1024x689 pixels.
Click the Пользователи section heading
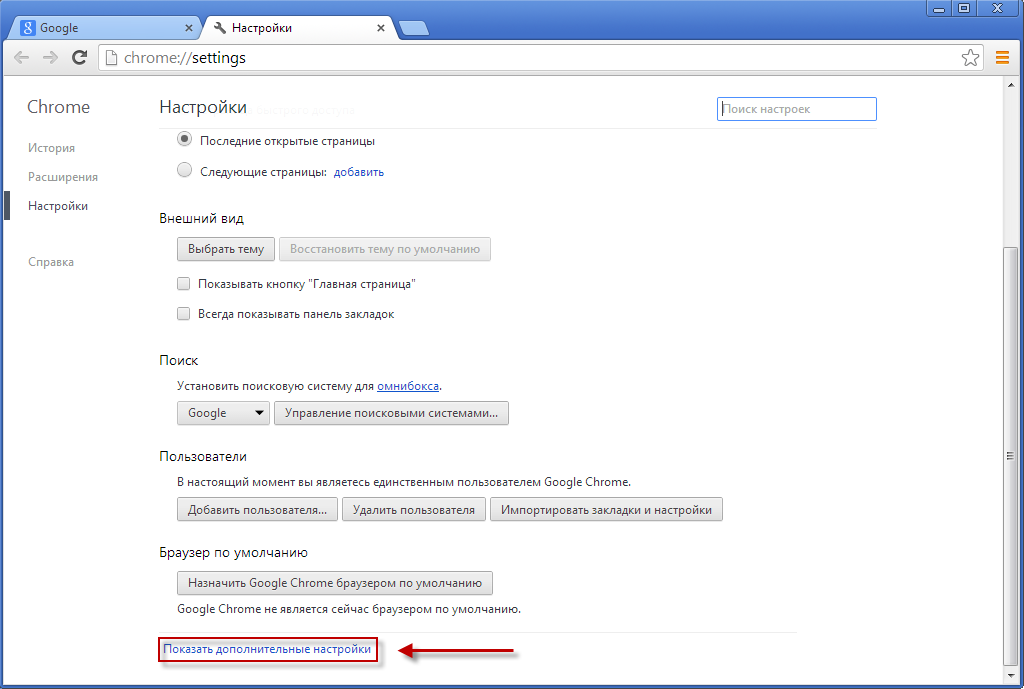[202, 456]
